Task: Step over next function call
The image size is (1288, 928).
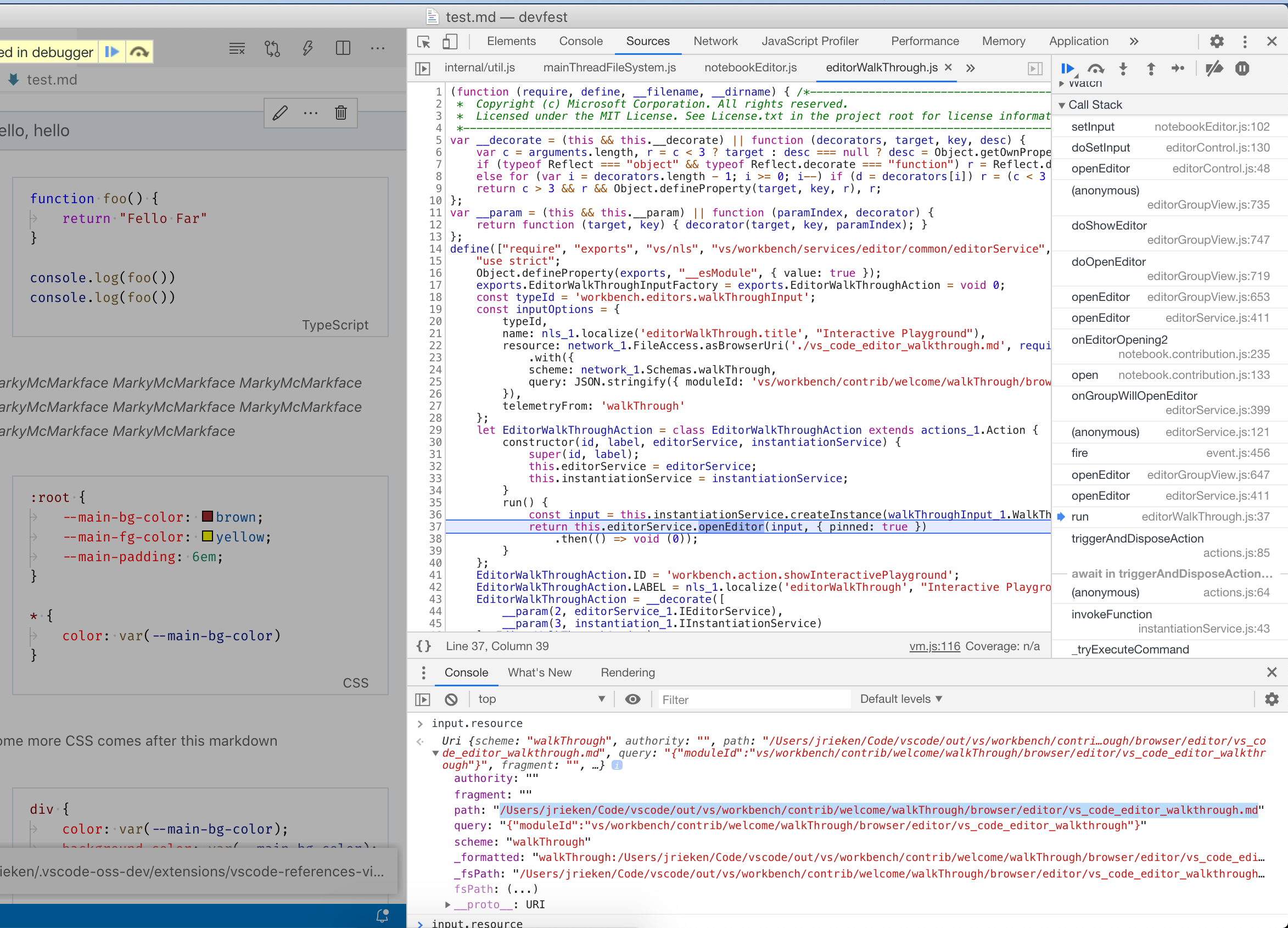Action: pos(1095,68)
